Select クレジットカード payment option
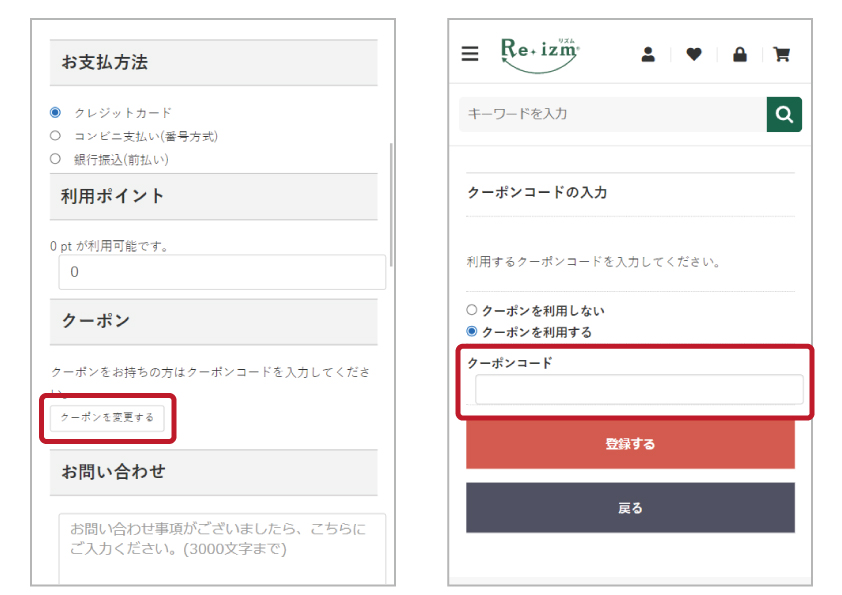842x595 pixels. (55, 113)
